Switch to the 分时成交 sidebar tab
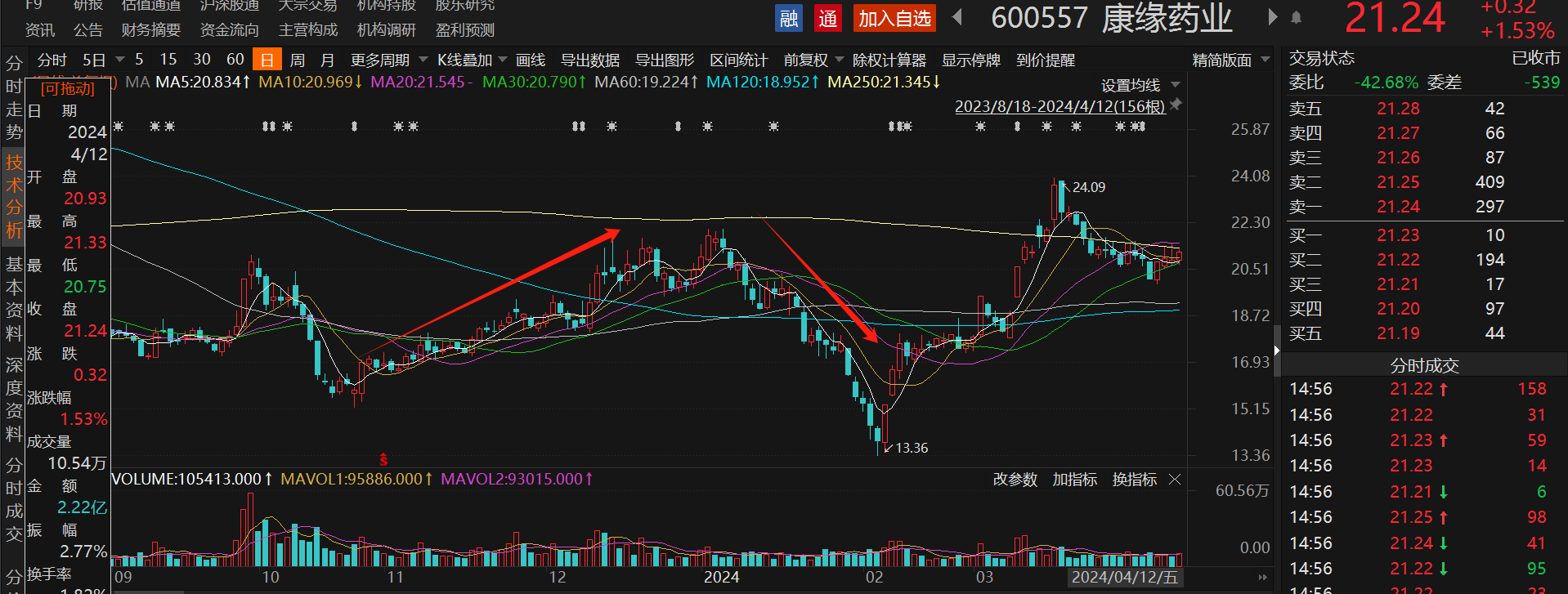1568x594 pixels. point(14,500)
